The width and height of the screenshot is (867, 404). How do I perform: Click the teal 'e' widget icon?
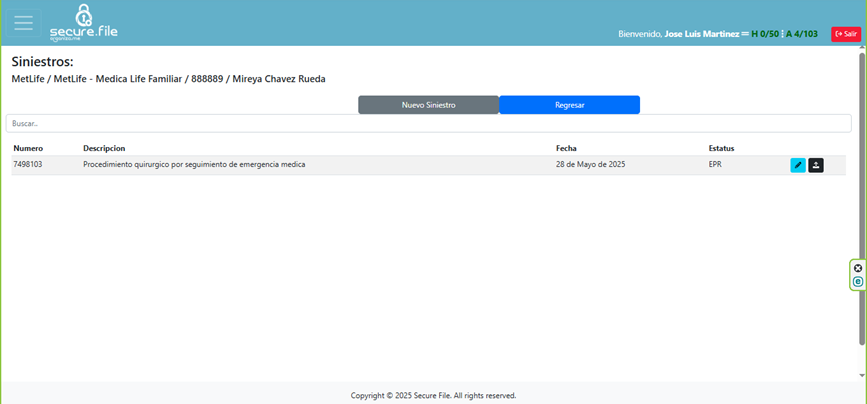point(858,282)
